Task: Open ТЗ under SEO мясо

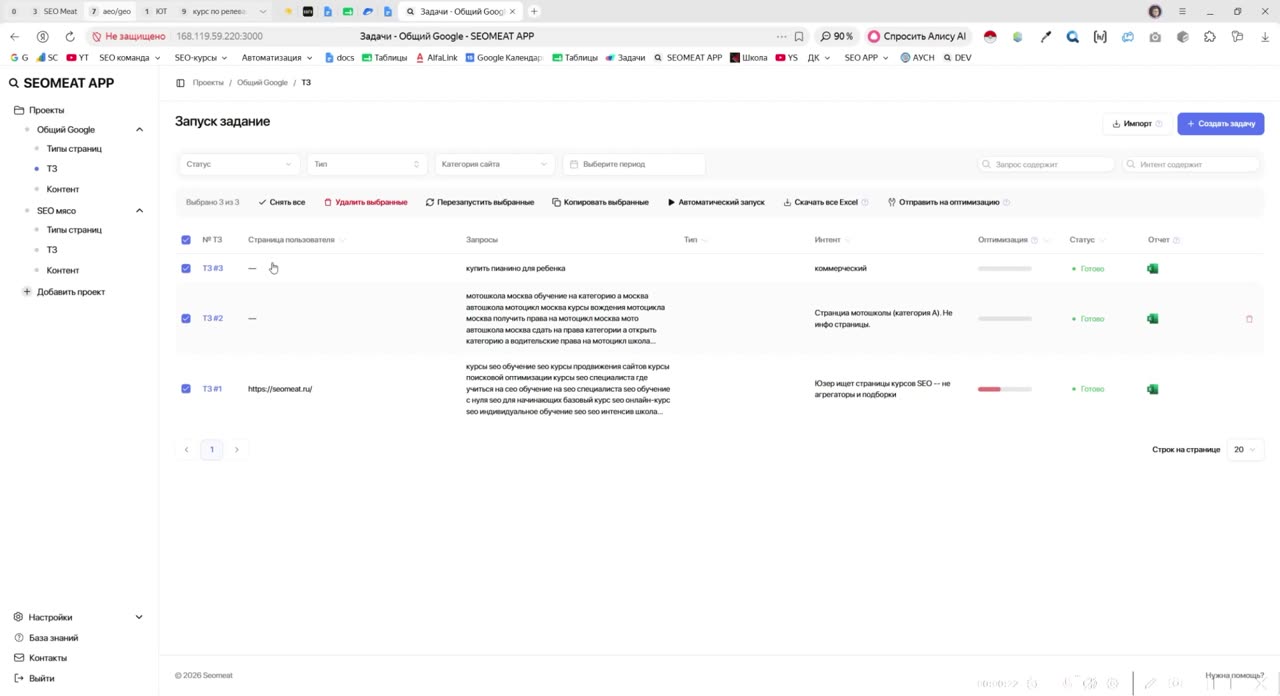Action: (x=52, y=250)
